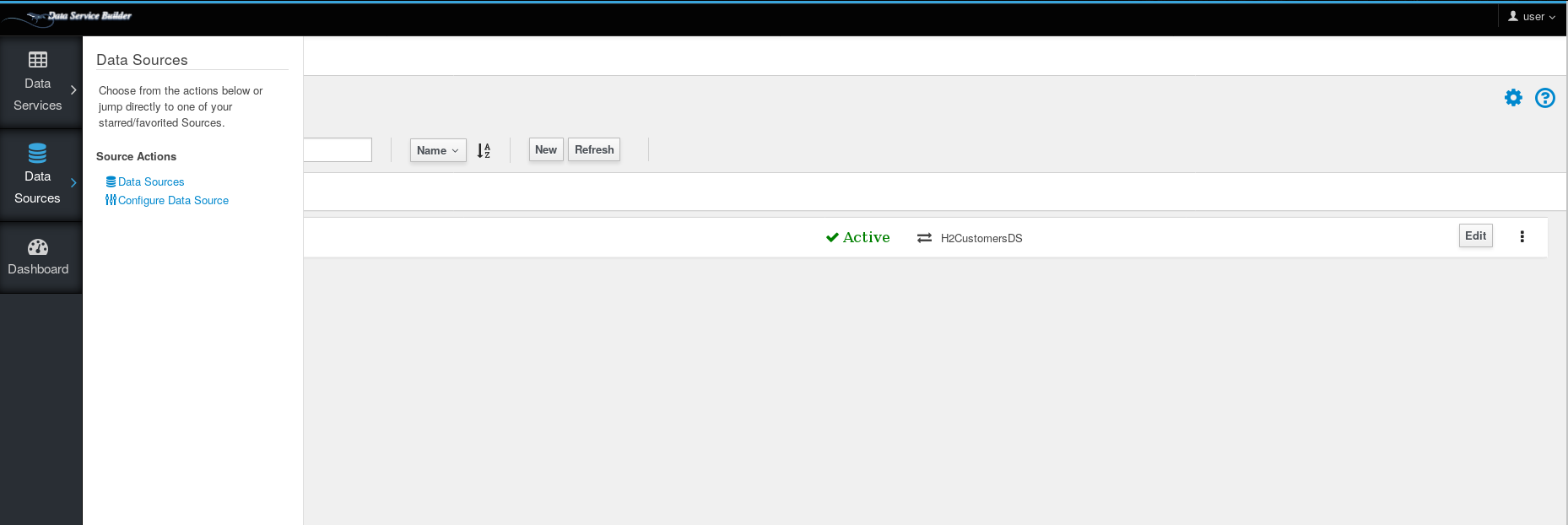Click the Dashboard gauge icon
Viewport: 1568px width, 525px height.
38,246
